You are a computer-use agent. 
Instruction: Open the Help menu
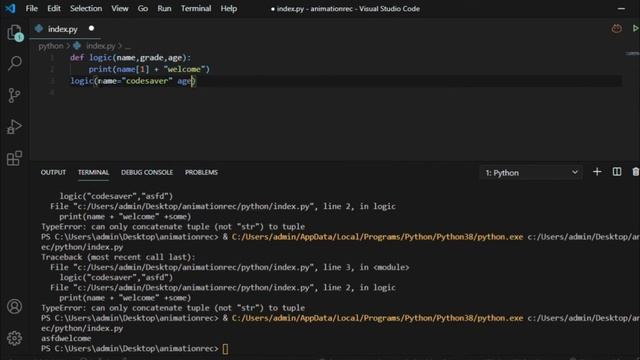(x=229, y=9)
